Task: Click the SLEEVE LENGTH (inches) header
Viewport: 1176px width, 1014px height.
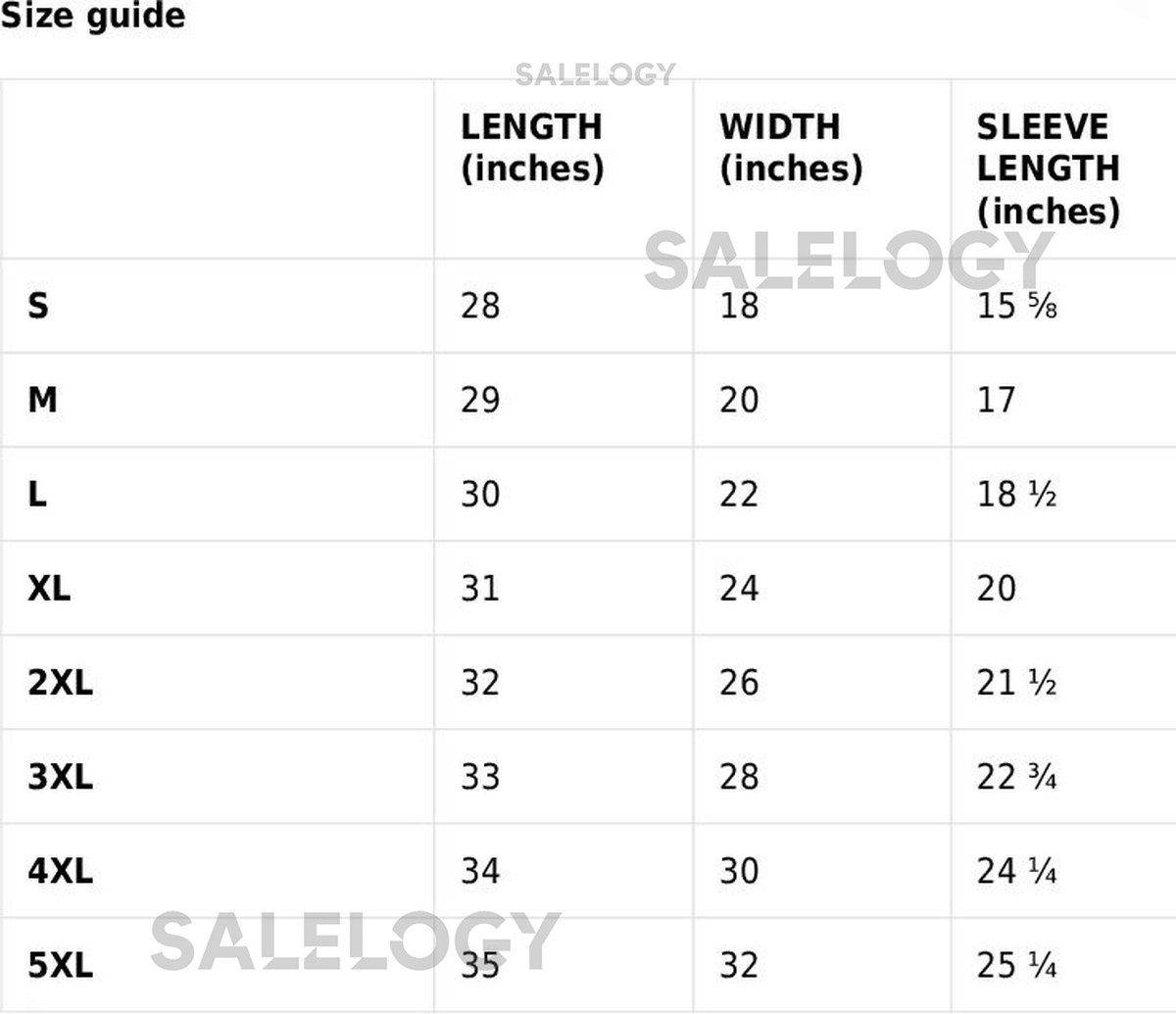Action: point(1048,168)
